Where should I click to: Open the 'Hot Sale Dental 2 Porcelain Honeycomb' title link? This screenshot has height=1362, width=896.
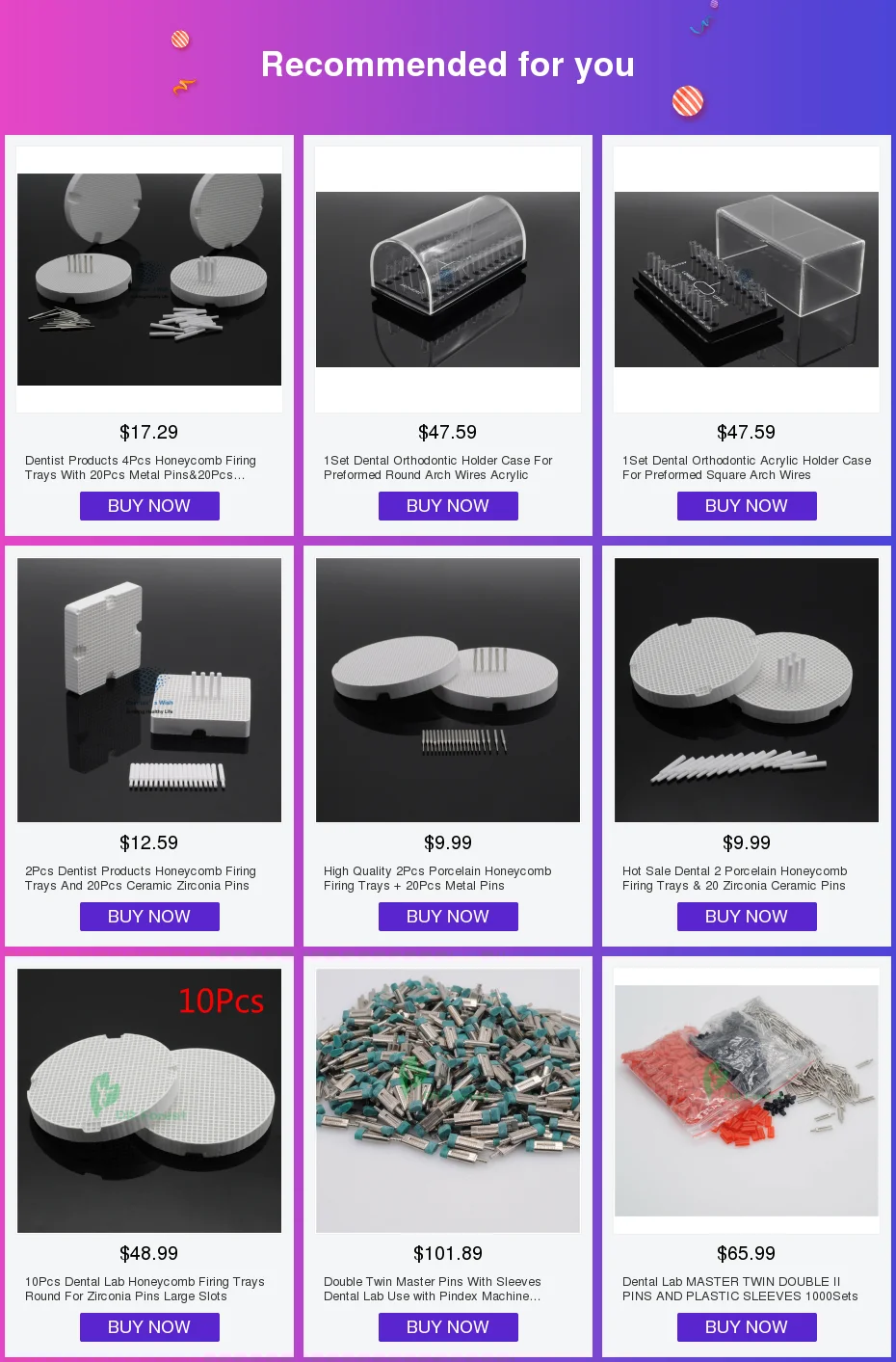(x=735, y=878)
